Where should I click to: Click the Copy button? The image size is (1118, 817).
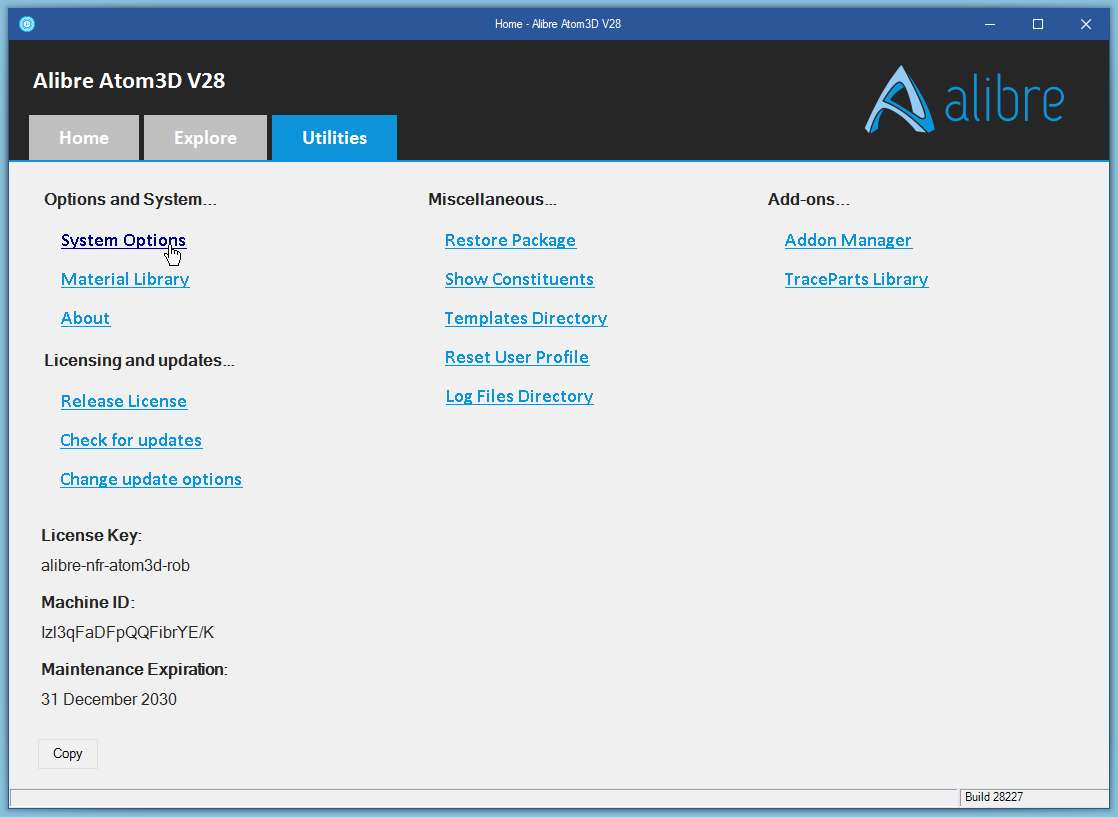coord(68,754)
